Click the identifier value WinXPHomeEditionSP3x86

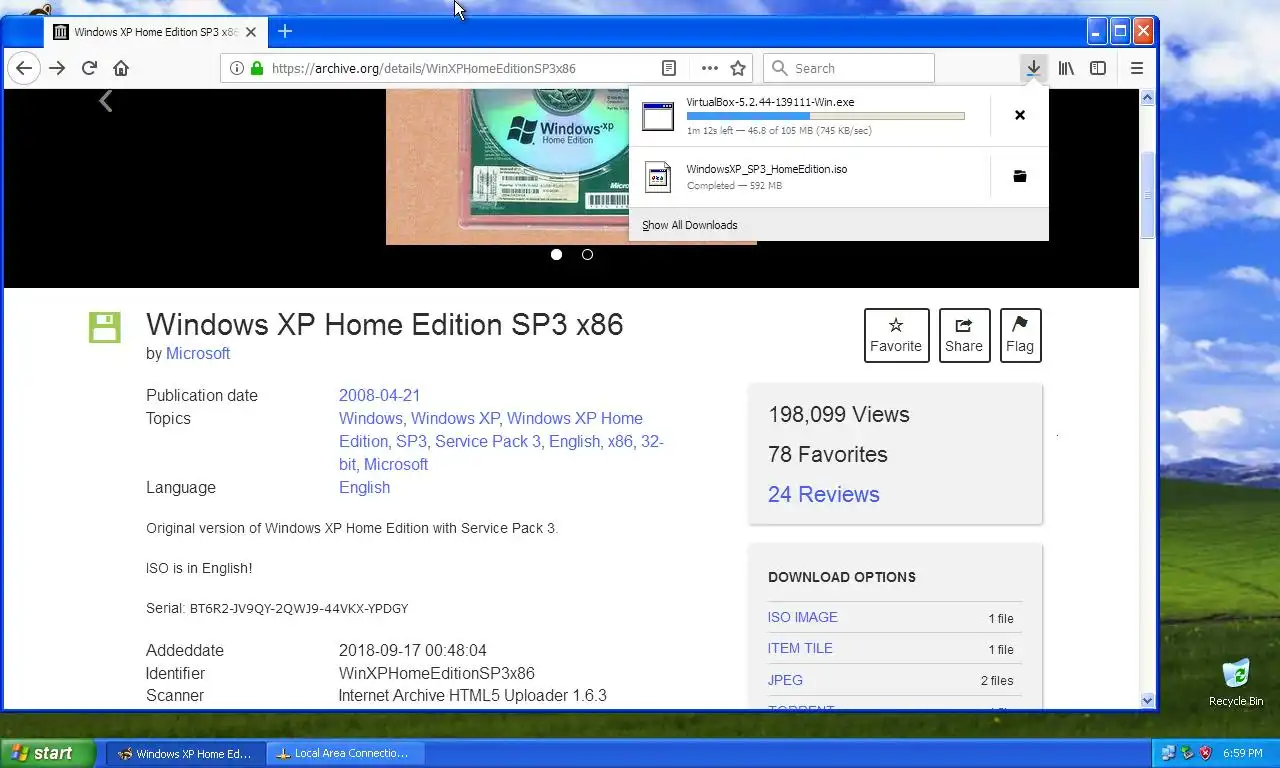click(x=436, y=673)
